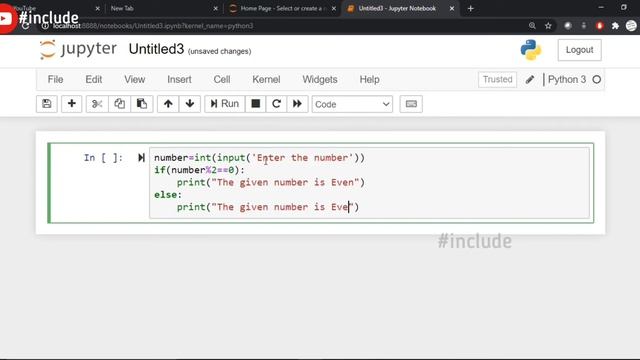Click the In [ ]: cell prompt
Image resolution: width=640 pixels, height=360 pixels.
coord(103,158)
